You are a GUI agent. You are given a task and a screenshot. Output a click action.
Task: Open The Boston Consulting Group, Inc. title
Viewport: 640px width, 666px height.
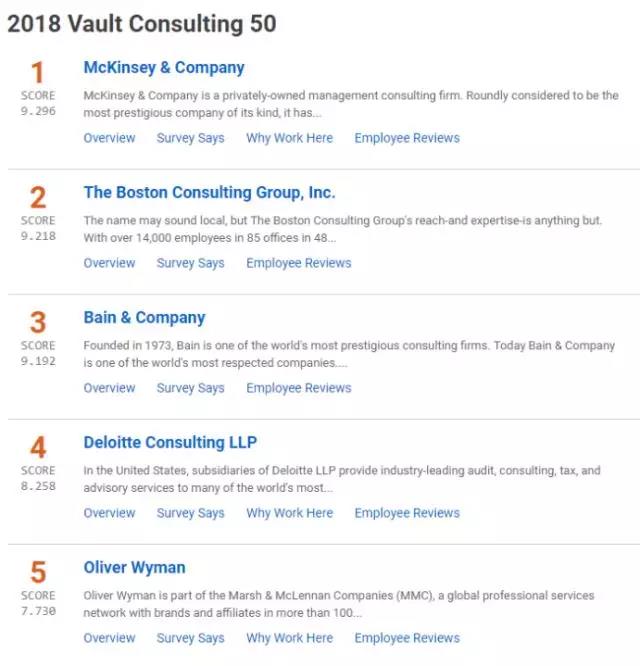click(209, 193)
